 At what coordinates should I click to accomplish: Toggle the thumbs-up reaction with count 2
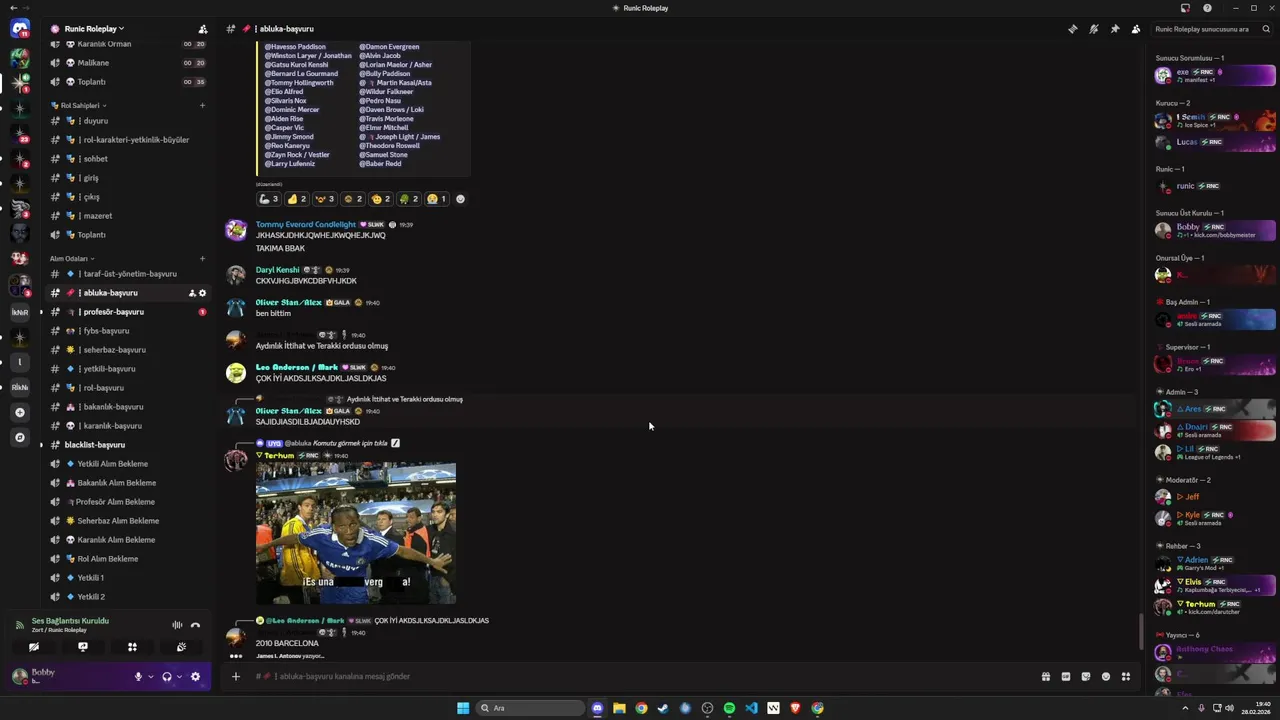click(x=297, y=199)
